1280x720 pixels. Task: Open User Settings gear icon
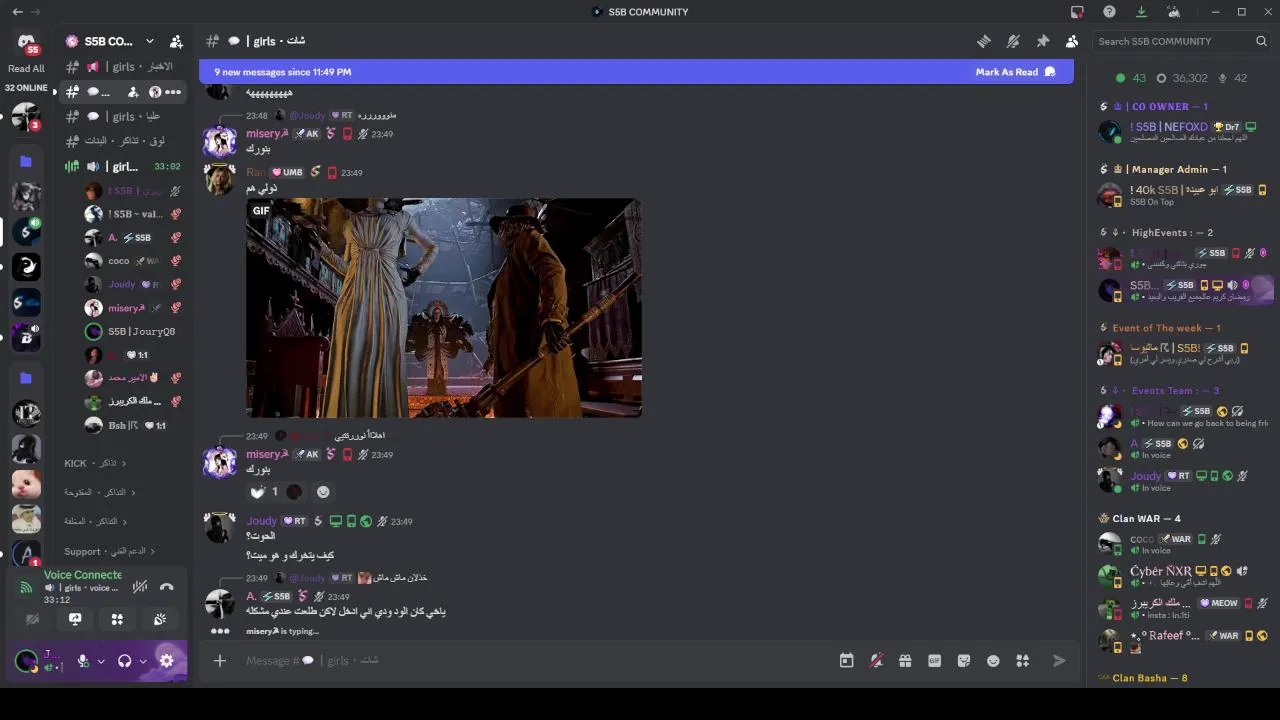click(x=167, y=661)
